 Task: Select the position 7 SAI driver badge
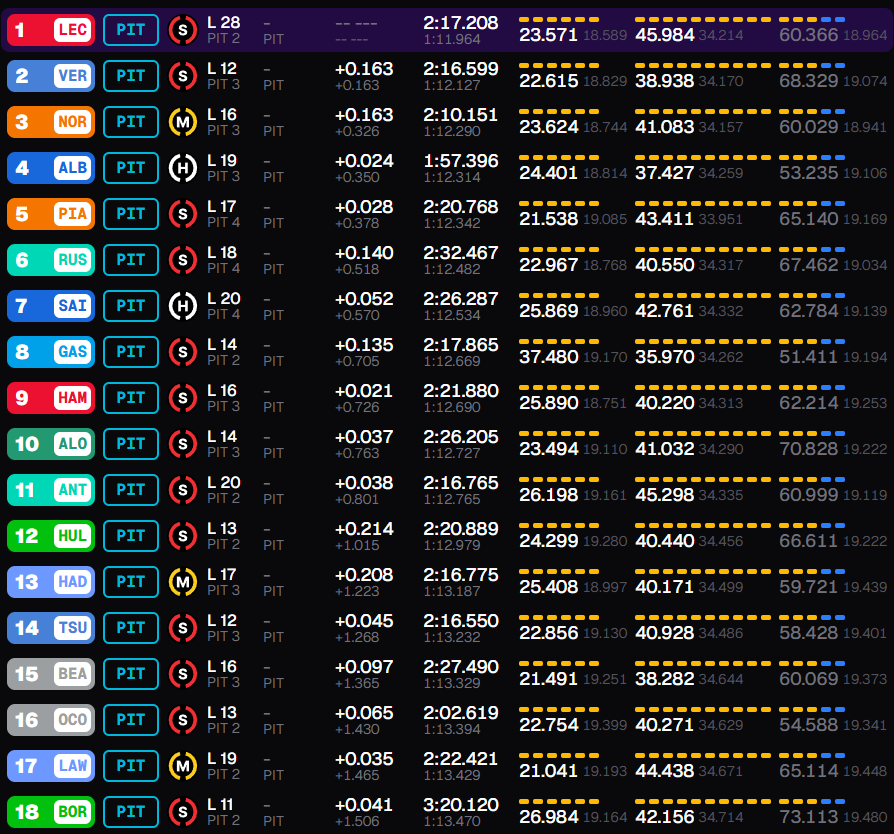pos(51,306)
